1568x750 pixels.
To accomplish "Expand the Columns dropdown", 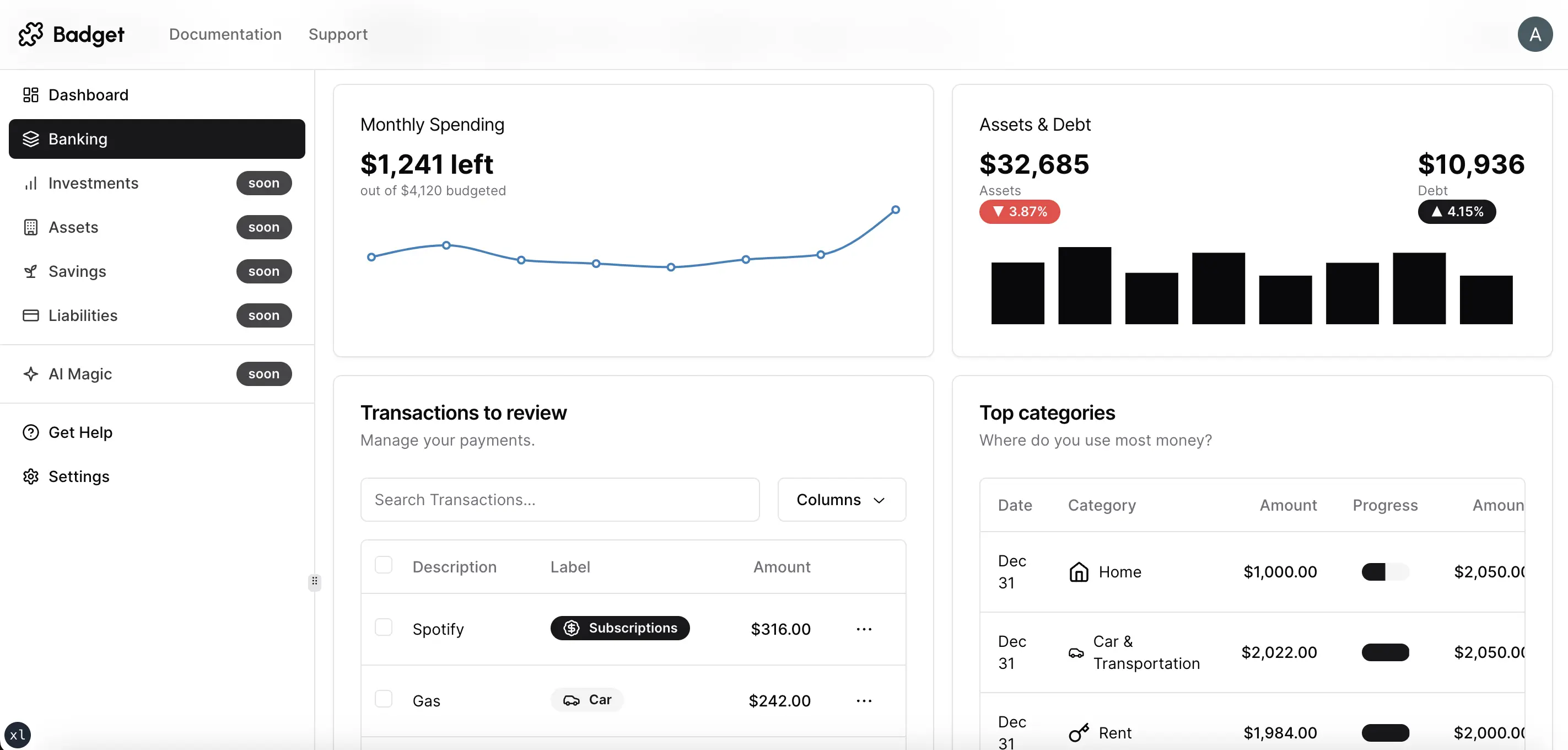I will pyautogui.click(x=841, y=500).
